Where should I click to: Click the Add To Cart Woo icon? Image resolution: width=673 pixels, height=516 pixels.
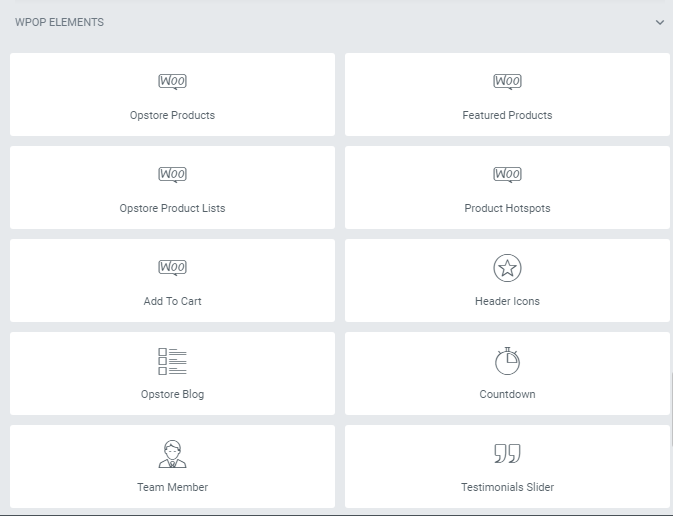pyautogui.click(x=172, y=268)
